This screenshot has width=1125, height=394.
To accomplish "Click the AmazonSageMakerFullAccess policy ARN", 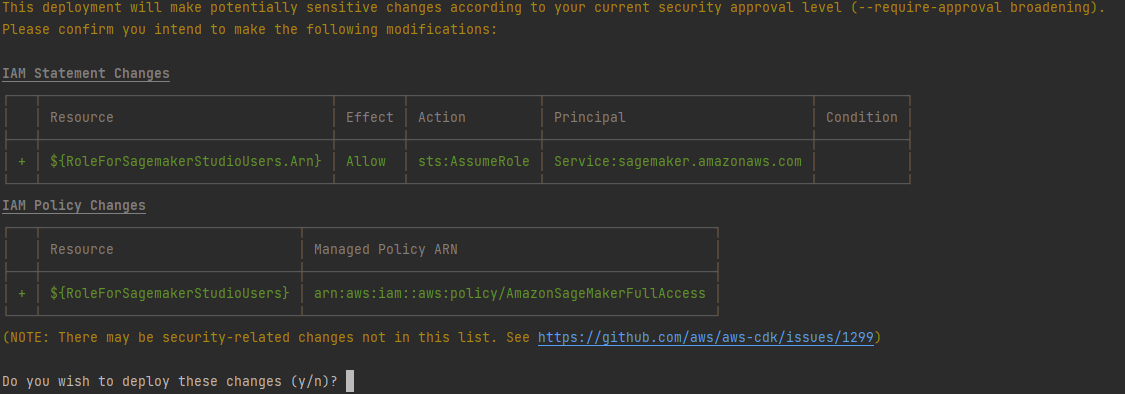I will pyautogui.click(x=510, y=294).
